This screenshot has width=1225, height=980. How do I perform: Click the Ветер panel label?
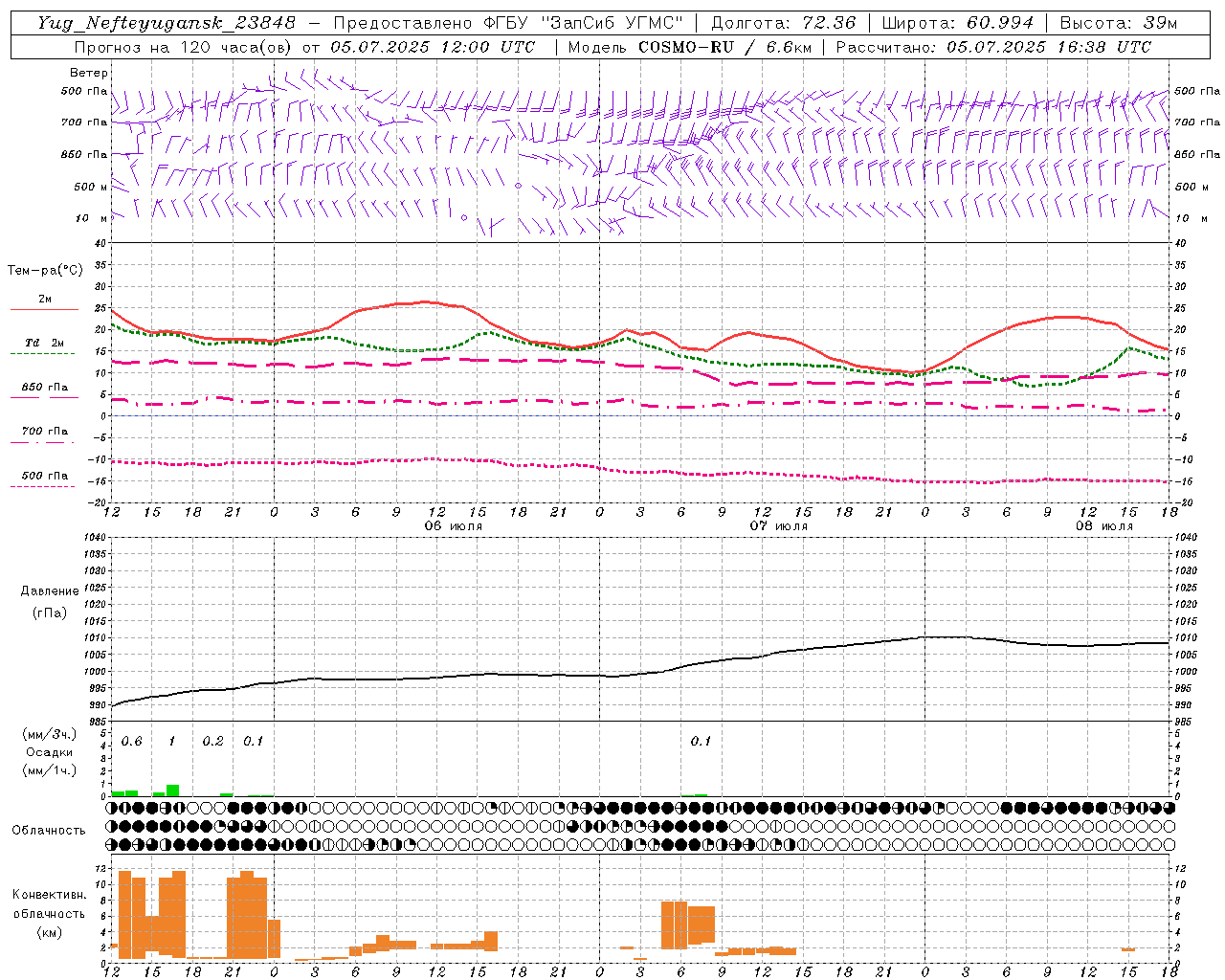(88, 73)
